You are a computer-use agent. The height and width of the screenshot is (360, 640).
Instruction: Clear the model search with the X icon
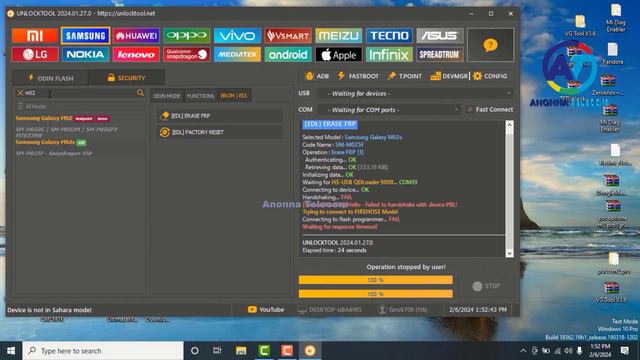click(20, 93)
